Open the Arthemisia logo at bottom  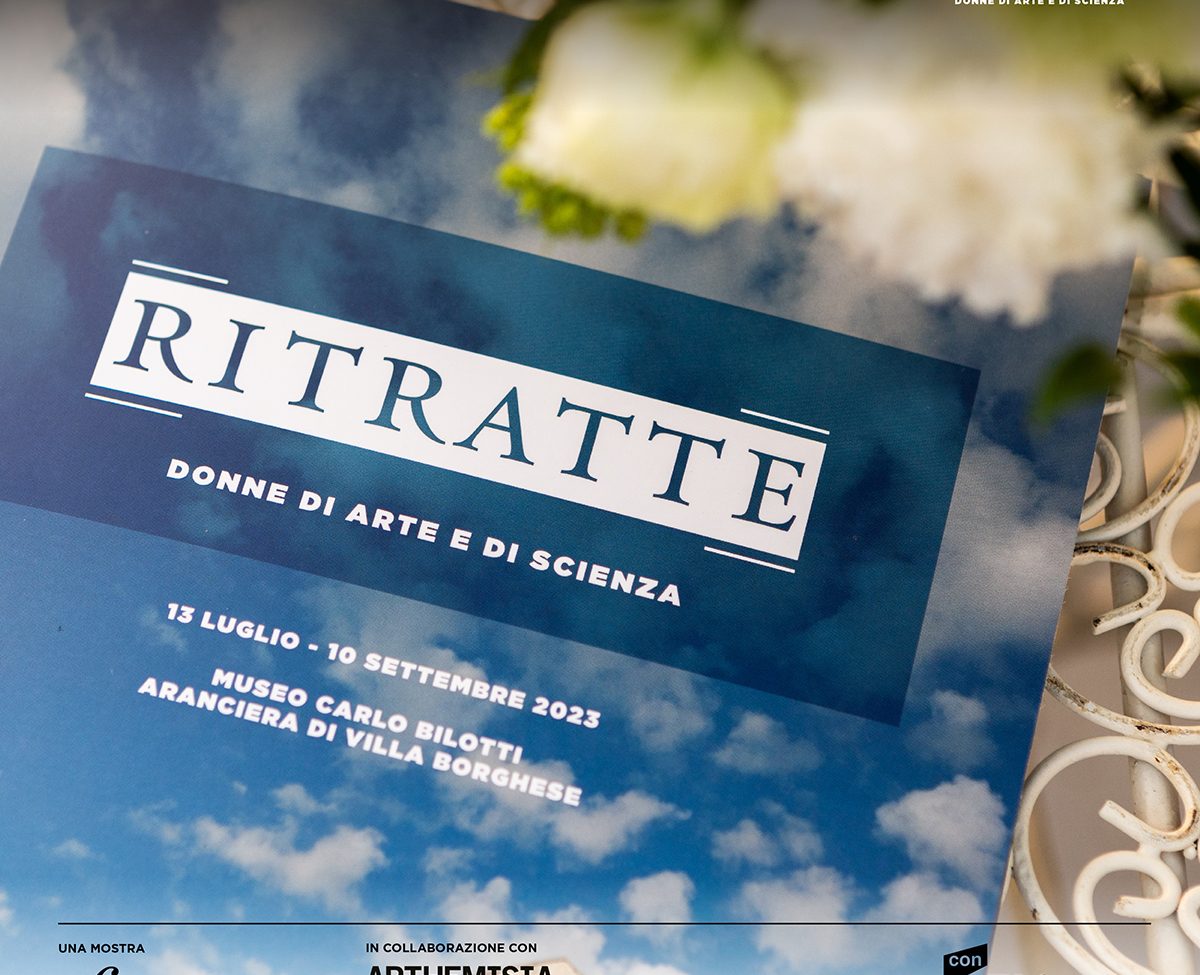point(460,968)
